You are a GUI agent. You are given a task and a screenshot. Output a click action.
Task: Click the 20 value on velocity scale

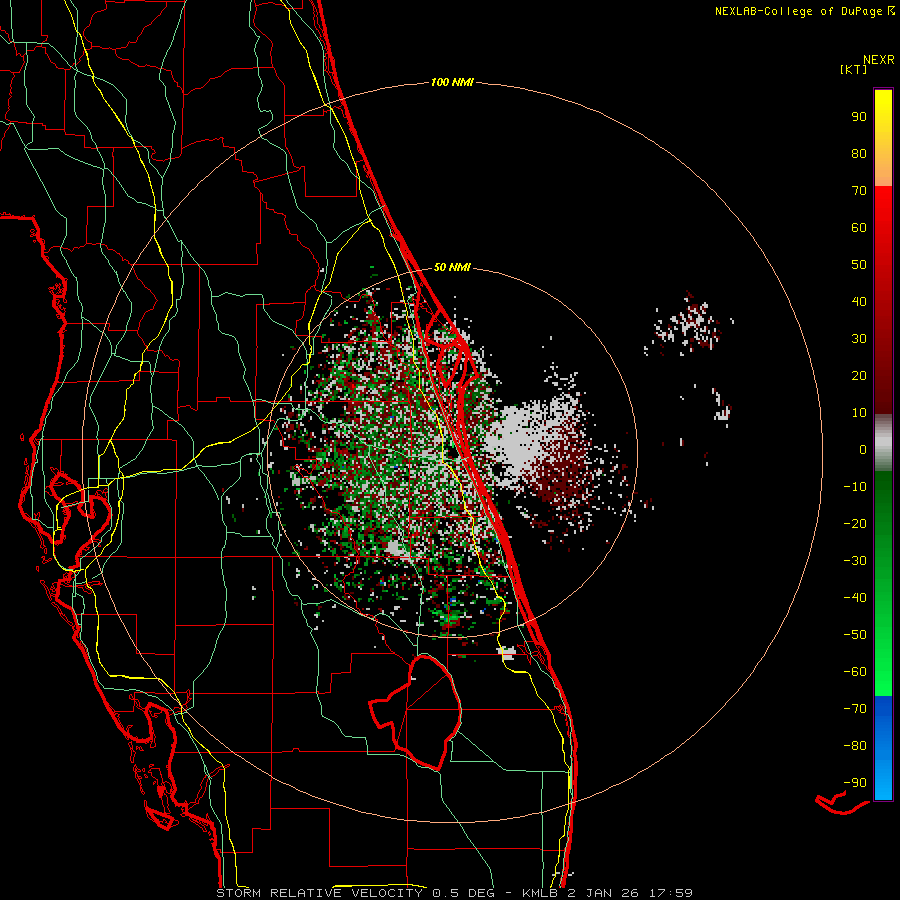tap(859, 375)
